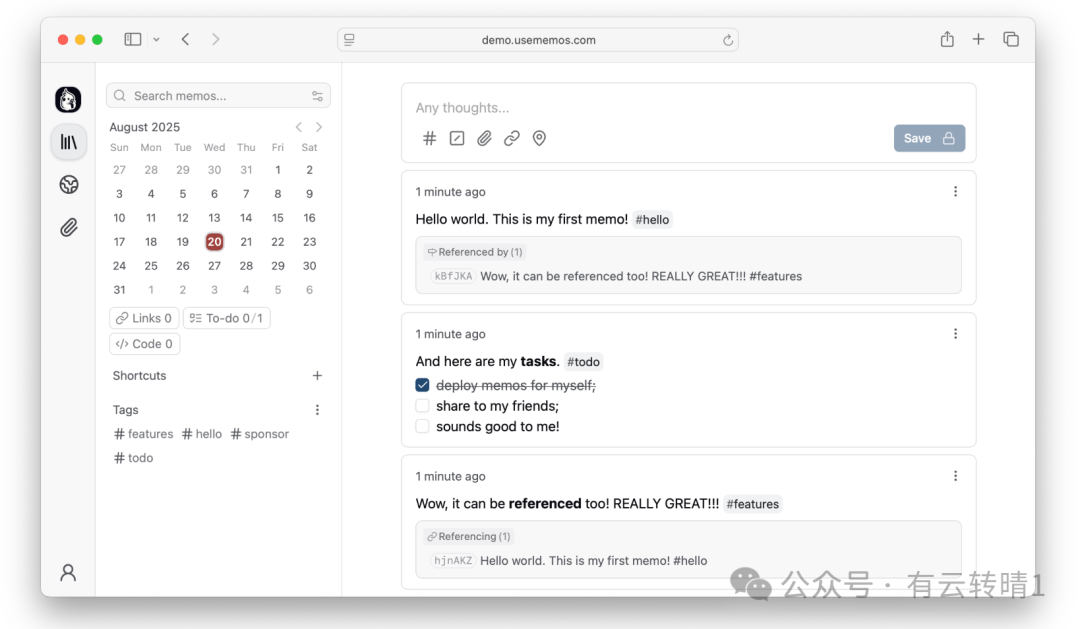Select August 15 on calendar

click(278, 218)
